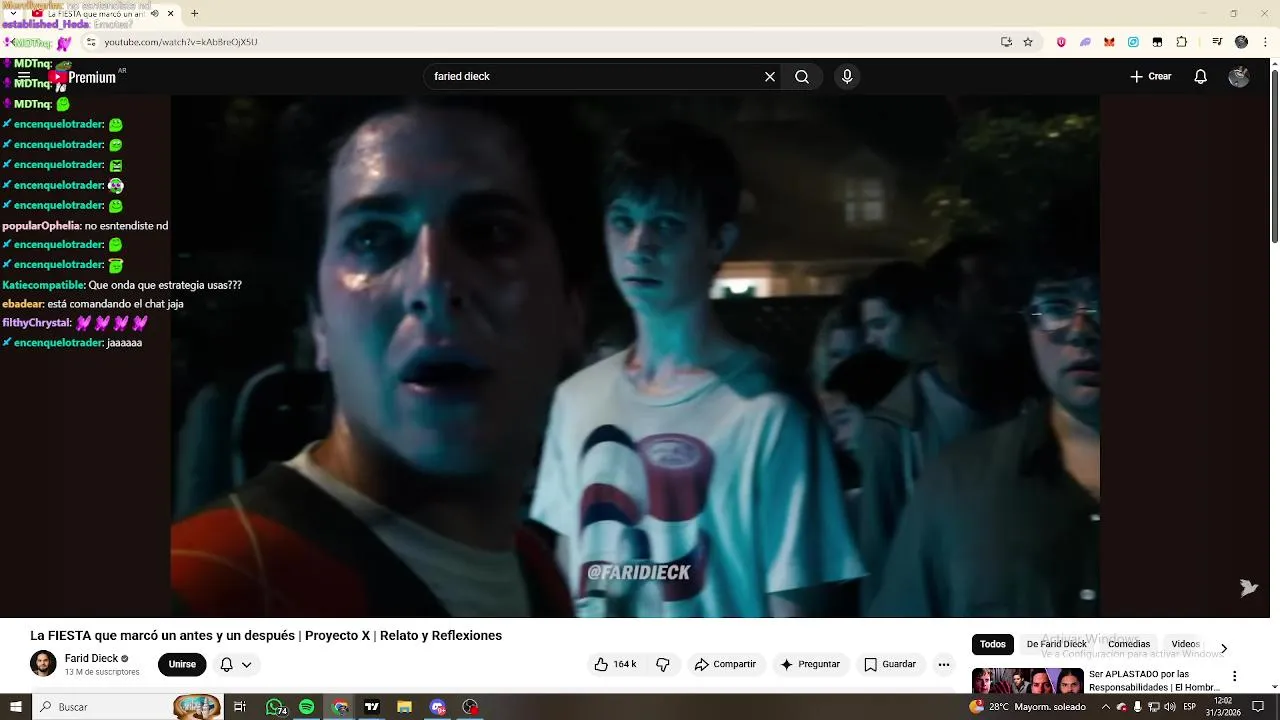Open the MetaMask fox extension
The width and height of the screenshot is (1280, 720).
(x=1109, y=42)
